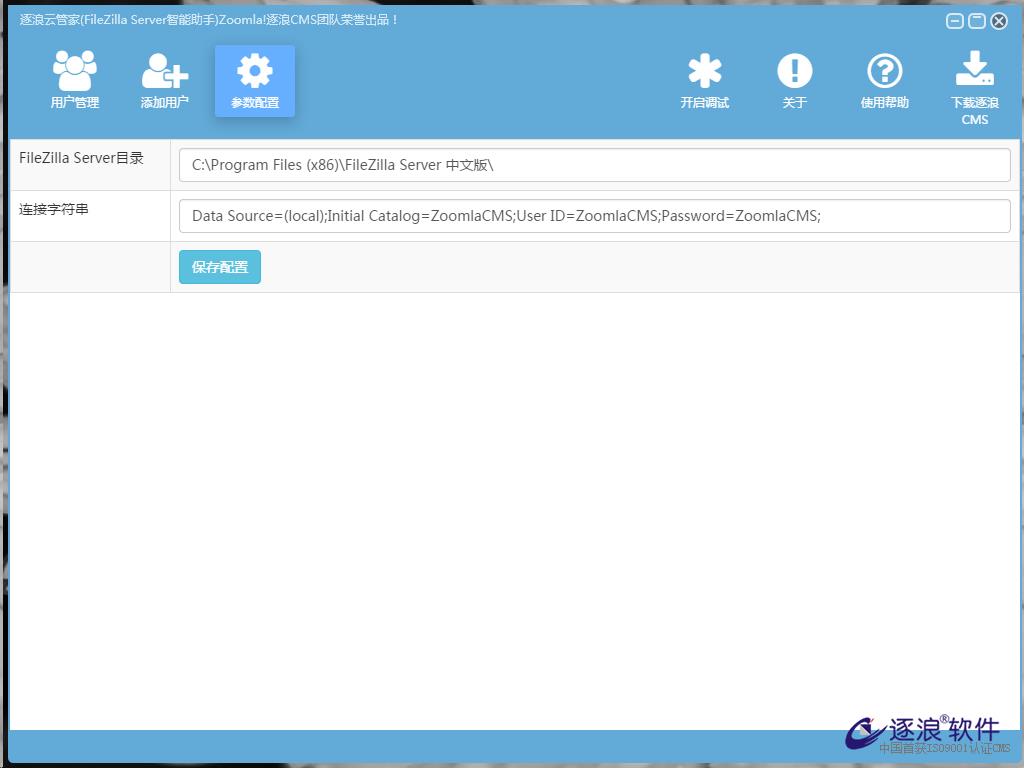Maximize the 逐浪云管家 window
The width and height of the screenshot is (1024, 768).
977,21
